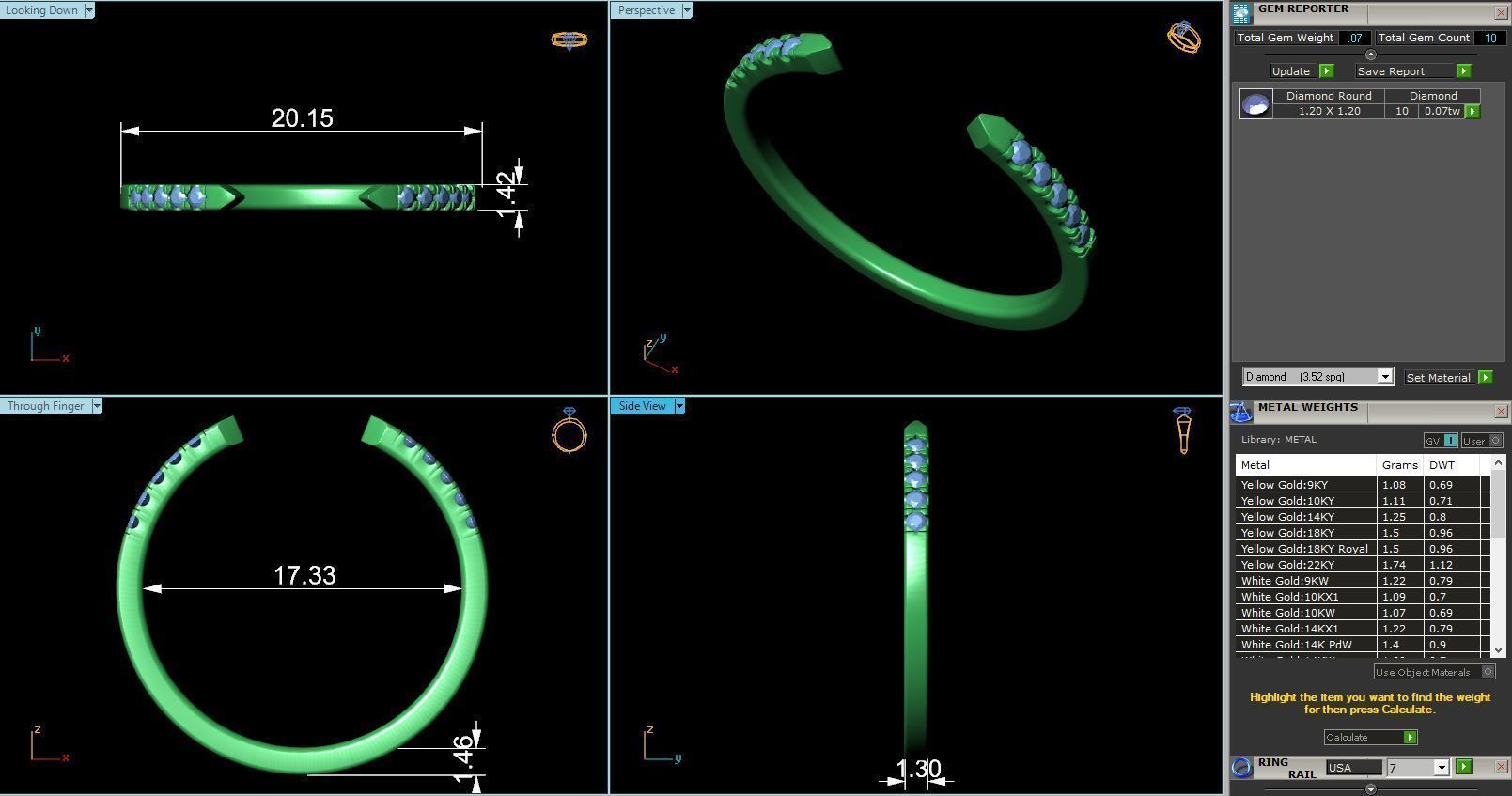Click the Grams column header
This screenshot has height=796, width=1512.
point(1400,465)
